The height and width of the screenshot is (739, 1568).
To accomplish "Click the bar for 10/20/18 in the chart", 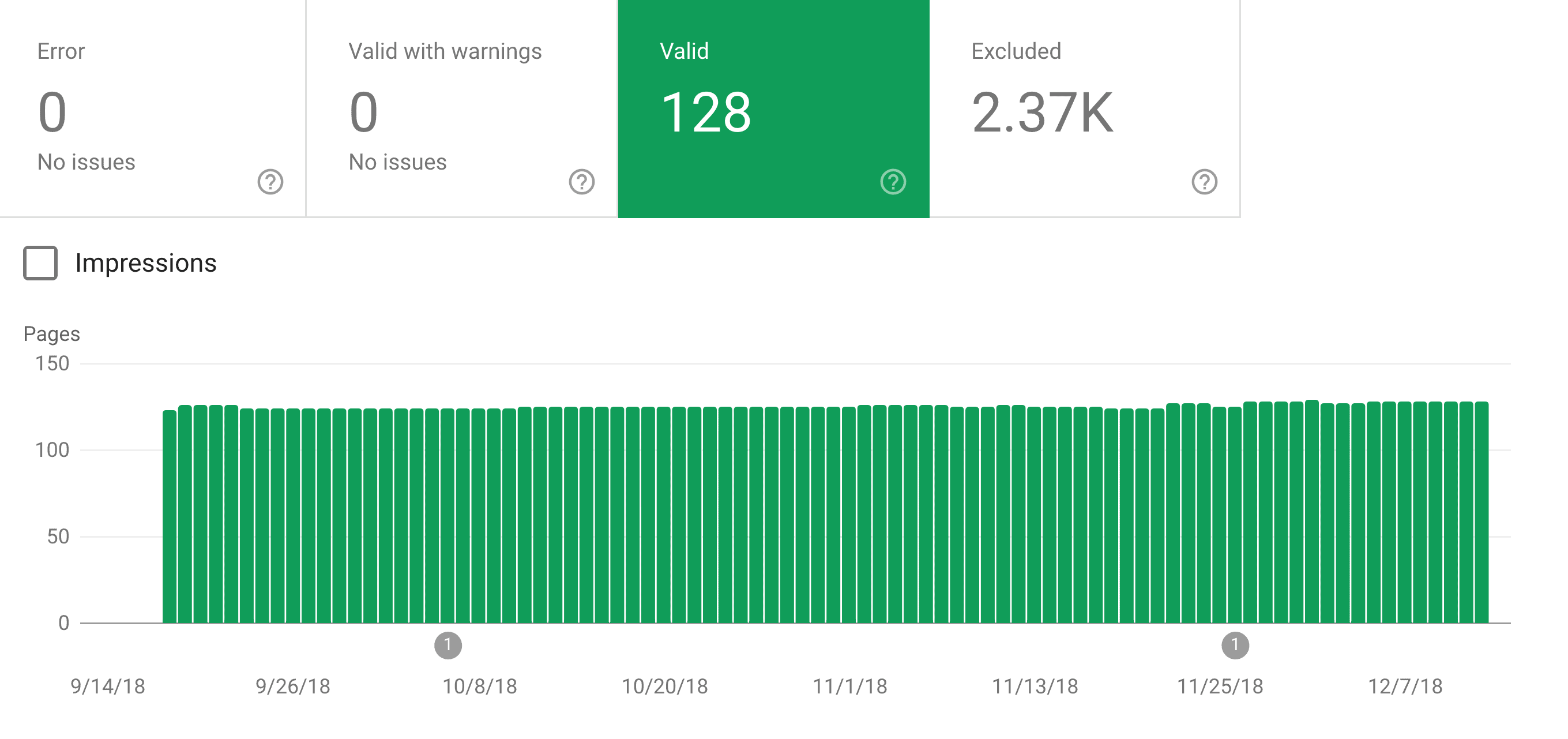I will (x=665, y=517).
